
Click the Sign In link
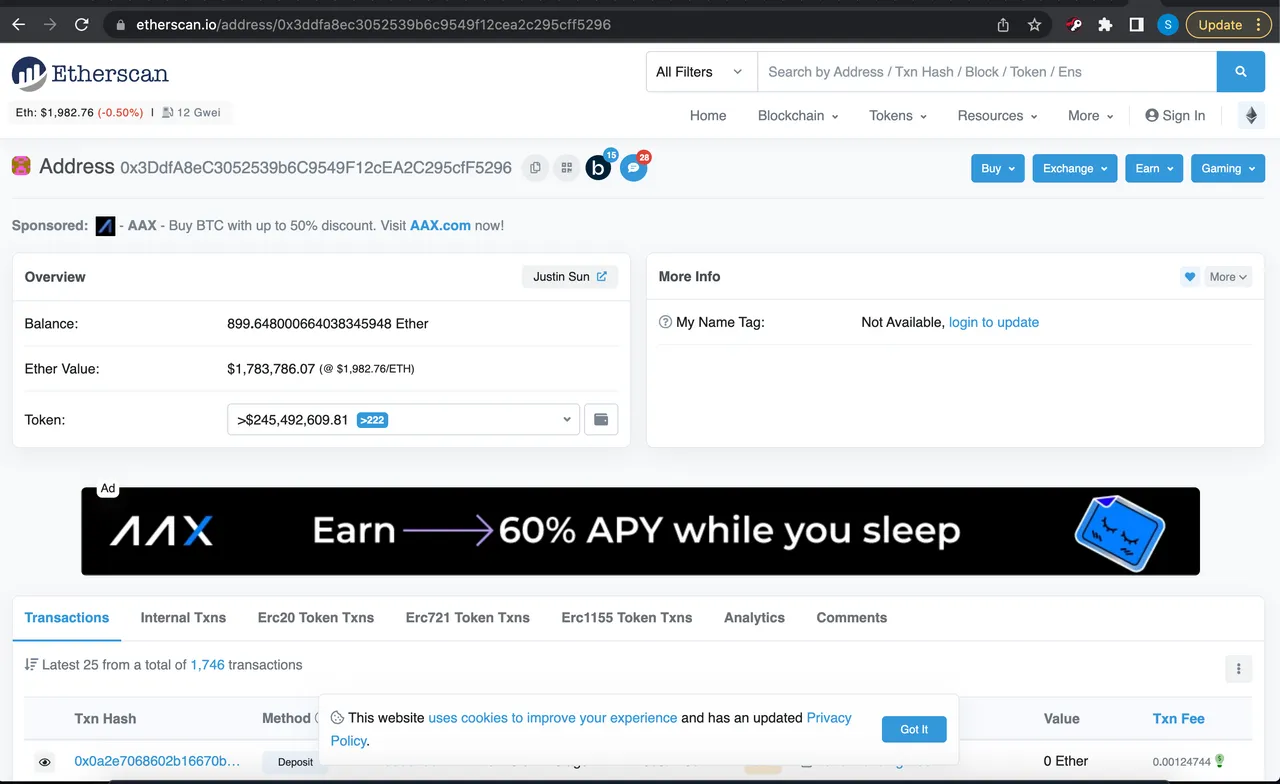coord(1175,116)
